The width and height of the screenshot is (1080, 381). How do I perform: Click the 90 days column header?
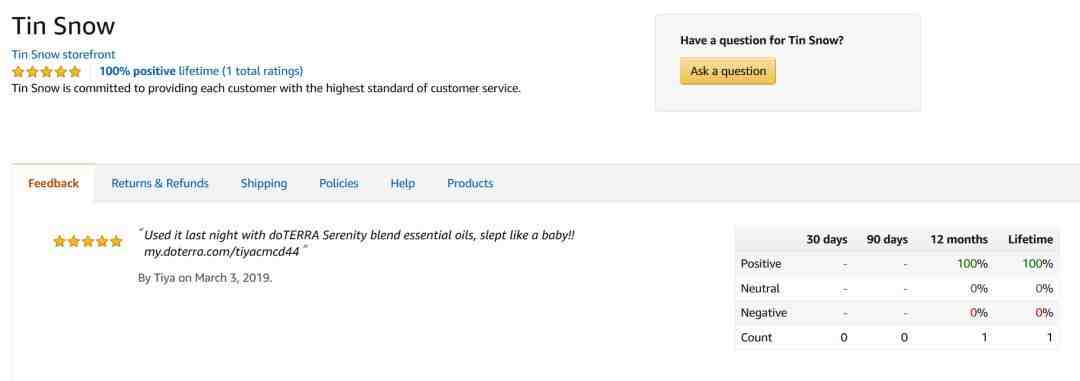[887, 240]
